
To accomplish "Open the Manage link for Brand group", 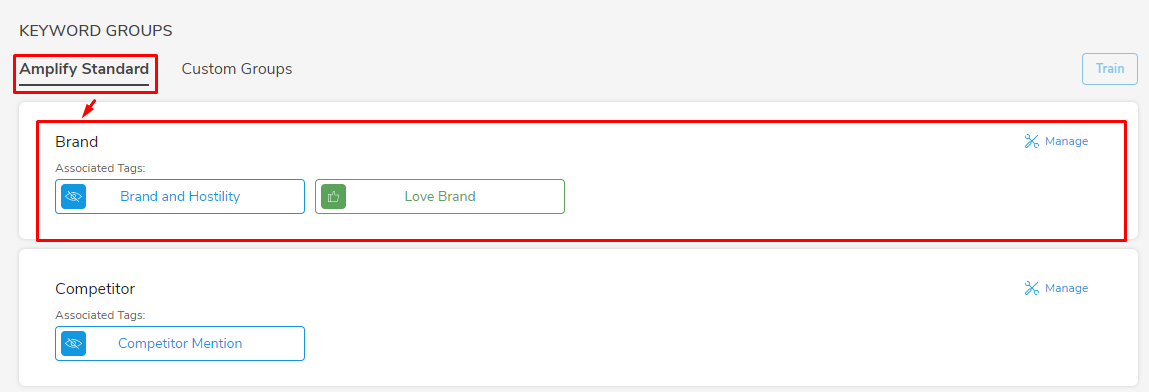I will [x=1066, y=141].
